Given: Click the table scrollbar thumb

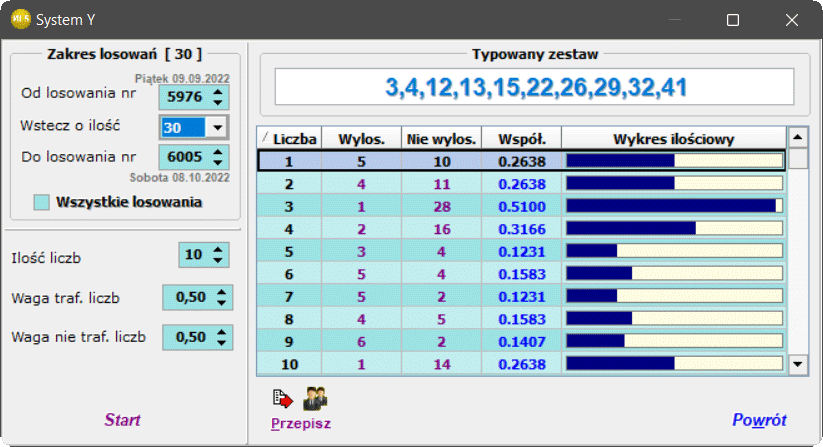Looking at the screenshot, I should 798,158.
